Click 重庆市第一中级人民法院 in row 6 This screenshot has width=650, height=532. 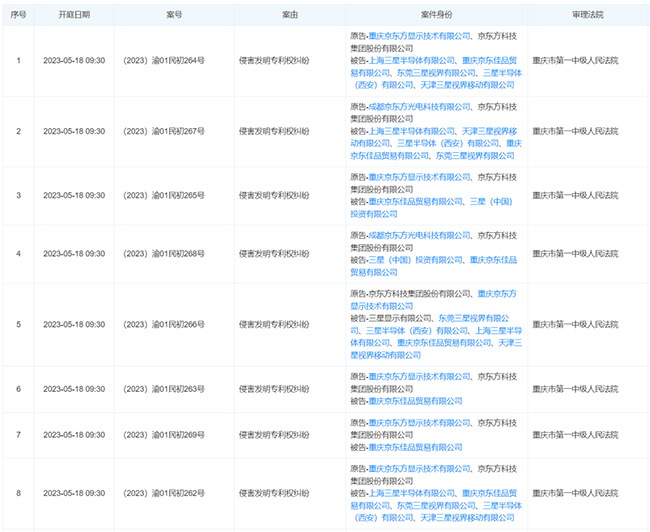575,389
